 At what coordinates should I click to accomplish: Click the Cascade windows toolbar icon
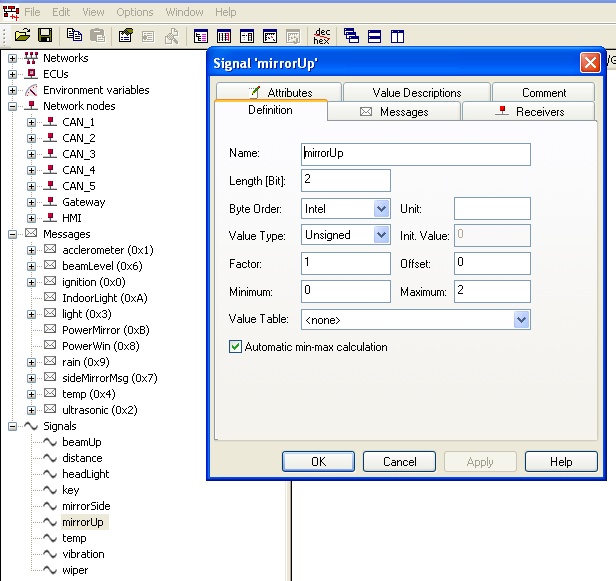click(351, 36)
